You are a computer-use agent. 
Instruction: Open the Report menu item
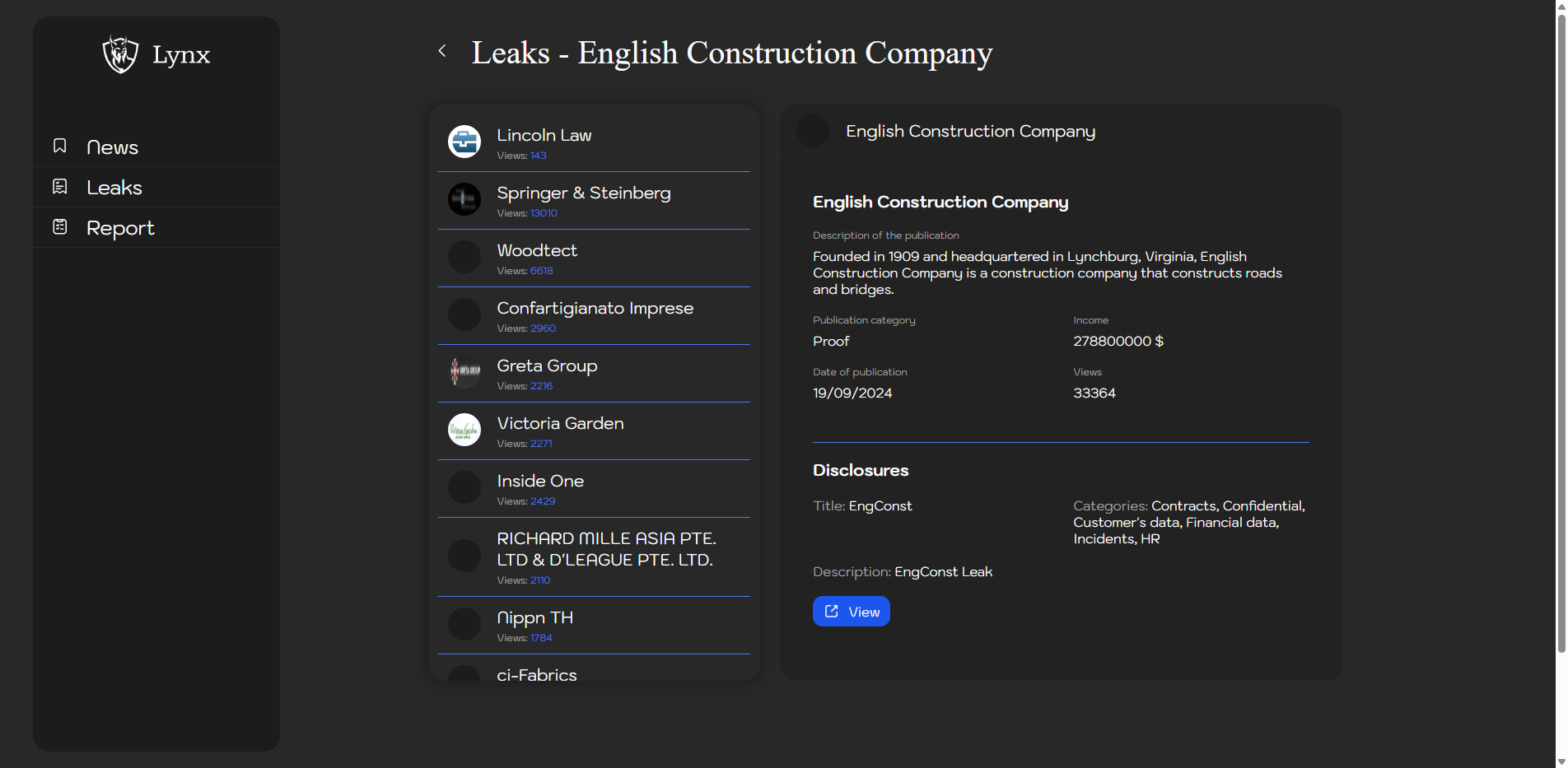120,228
